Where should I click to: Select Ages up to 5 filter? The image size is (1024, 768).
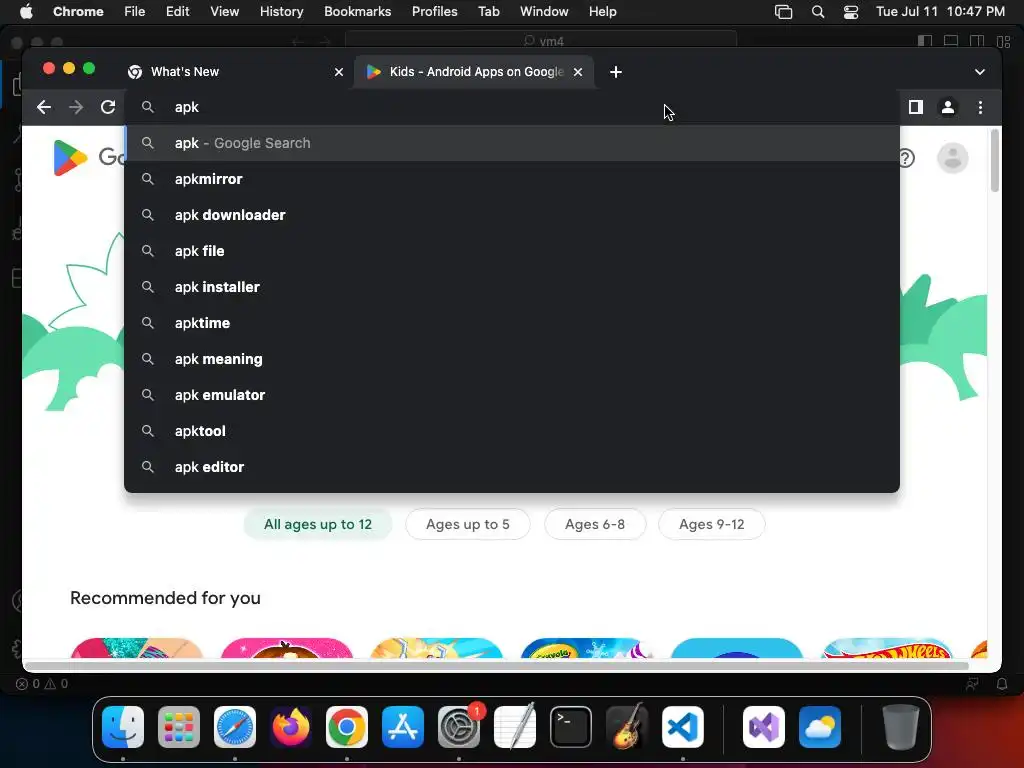[468, 524]
